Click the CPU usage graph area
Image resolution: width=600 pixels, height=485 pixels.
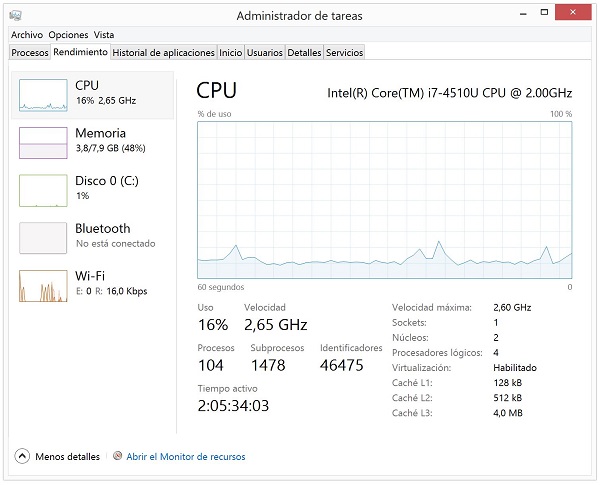pos(385,200)
